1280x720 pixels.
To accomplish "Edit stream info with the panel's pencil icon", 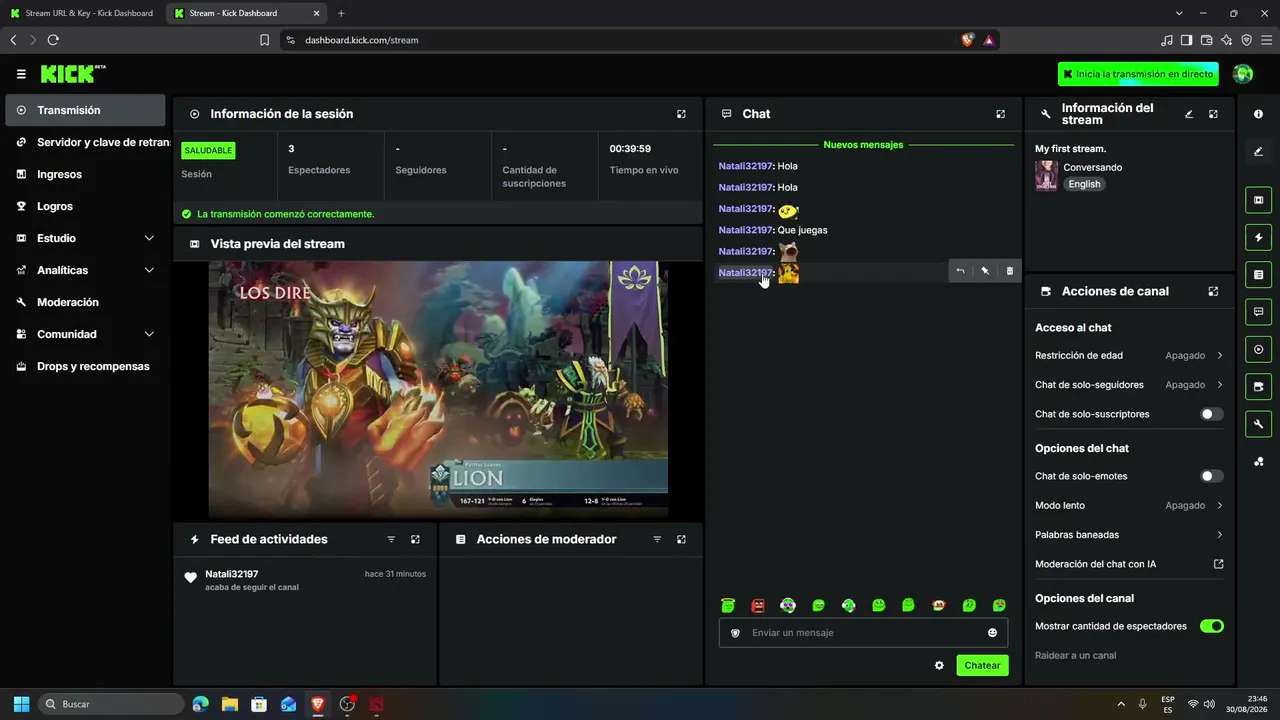I will pyautogui.click(x=1189, y=114).
